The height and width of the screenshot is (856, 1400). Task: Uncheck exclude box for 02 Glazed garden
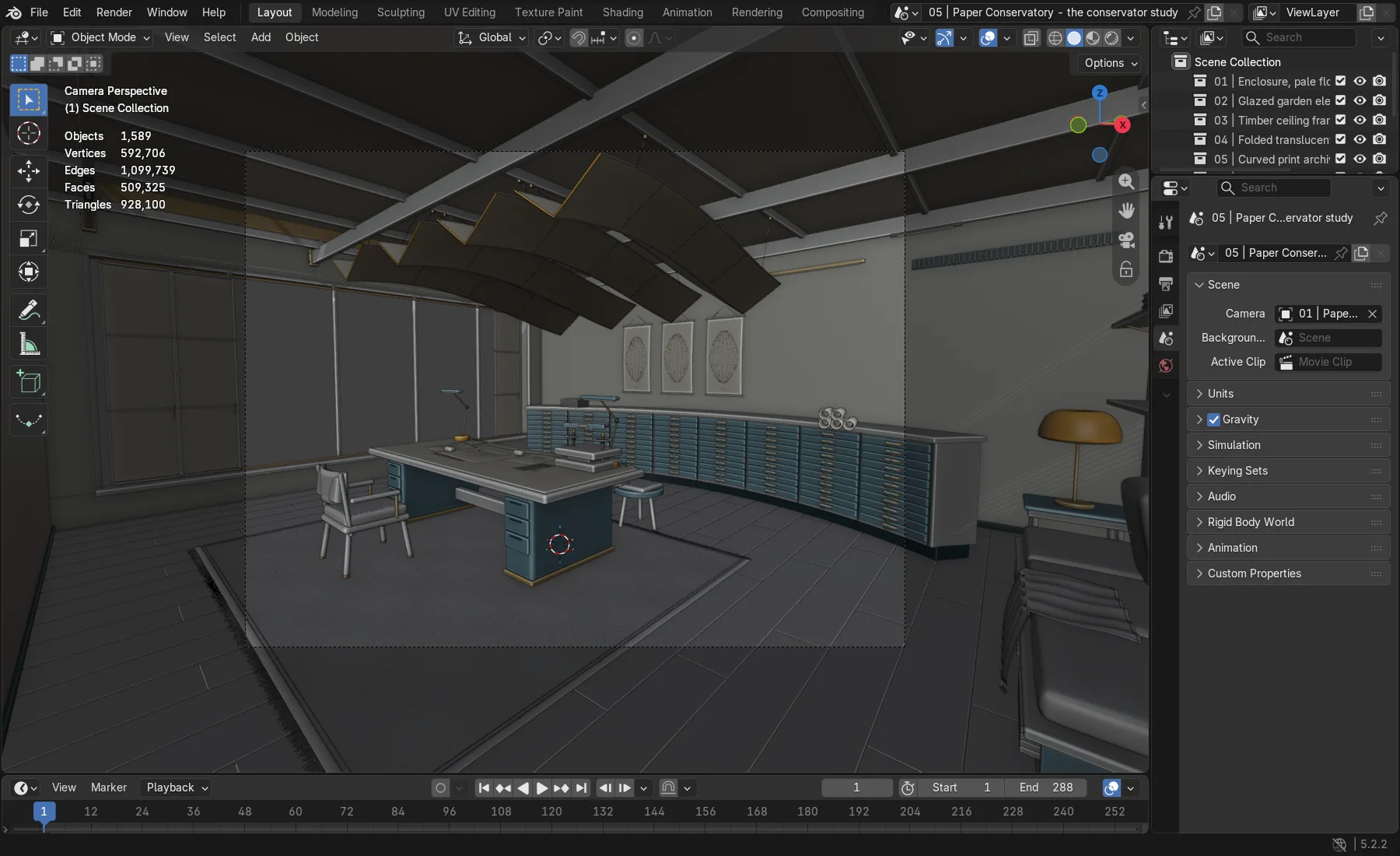(1340, 100)
